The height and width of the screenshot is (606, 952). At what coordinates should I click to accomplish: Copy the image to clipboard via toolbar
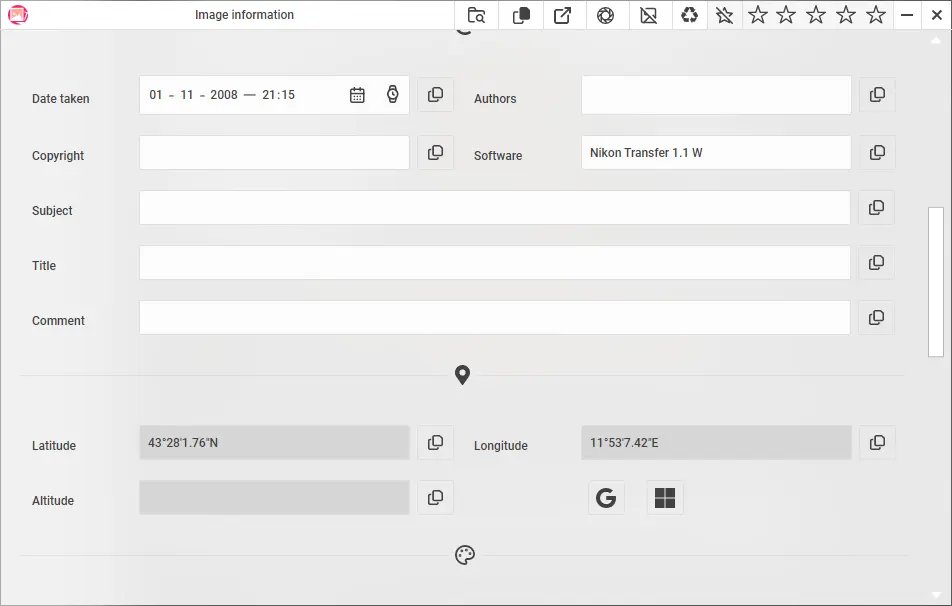[x=520, y=15]
